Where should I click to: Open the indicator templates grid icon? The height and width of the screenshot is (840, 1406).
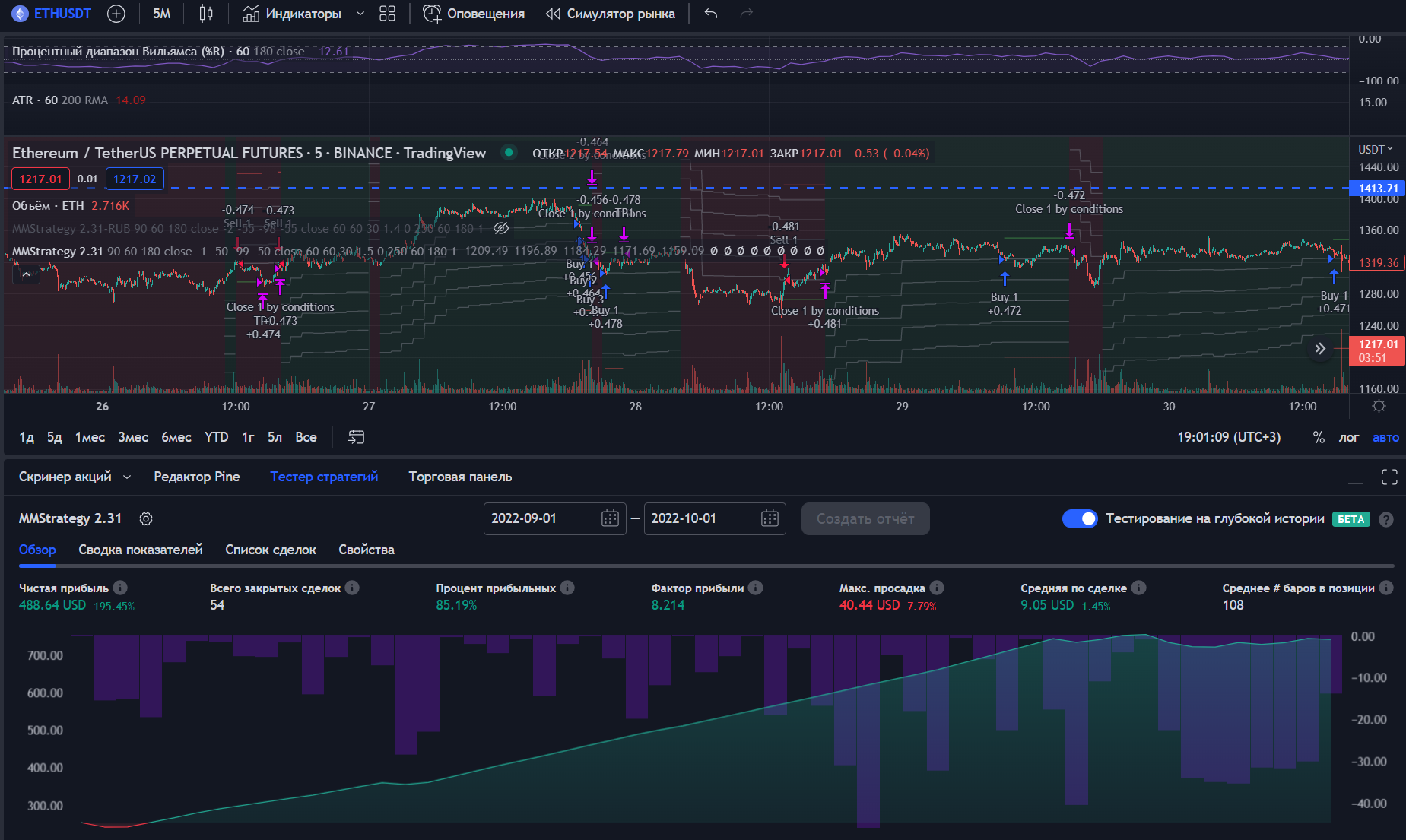(x=388, y=14)
